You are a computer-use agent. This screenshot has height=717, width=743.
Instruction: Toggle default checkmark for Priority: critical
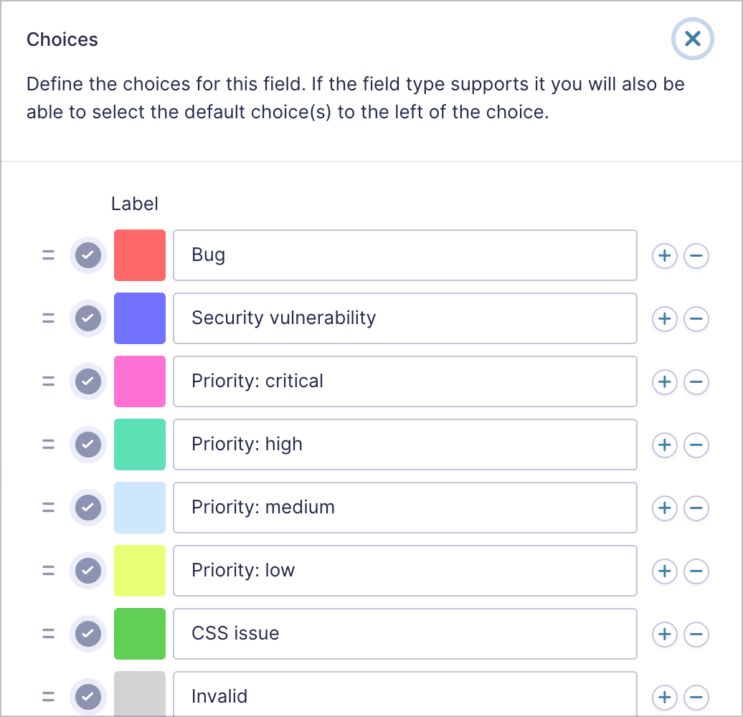(89, 382)
